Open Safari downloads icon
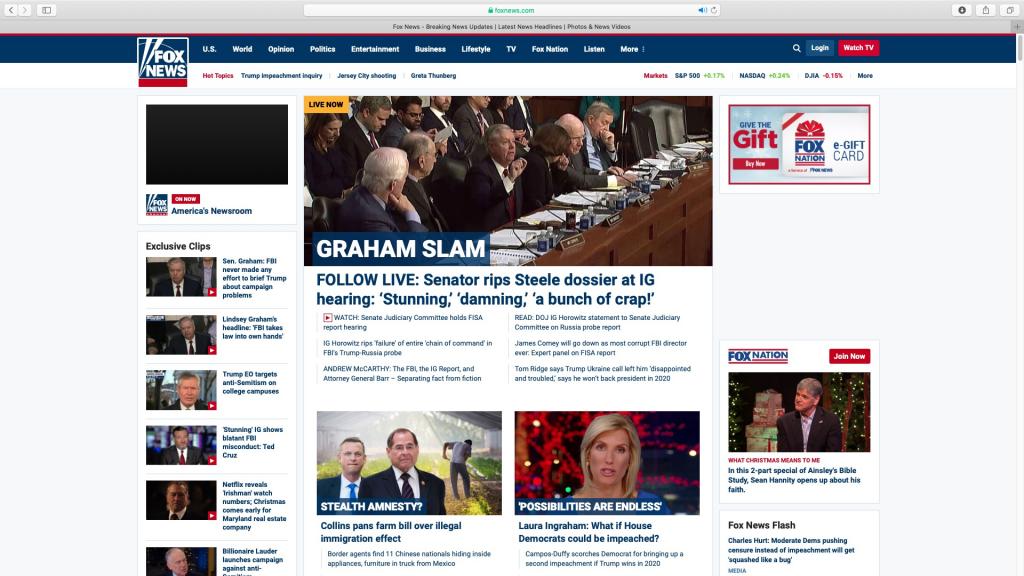The width and height of the screenshot is (1024, 576). click(962, 10)
